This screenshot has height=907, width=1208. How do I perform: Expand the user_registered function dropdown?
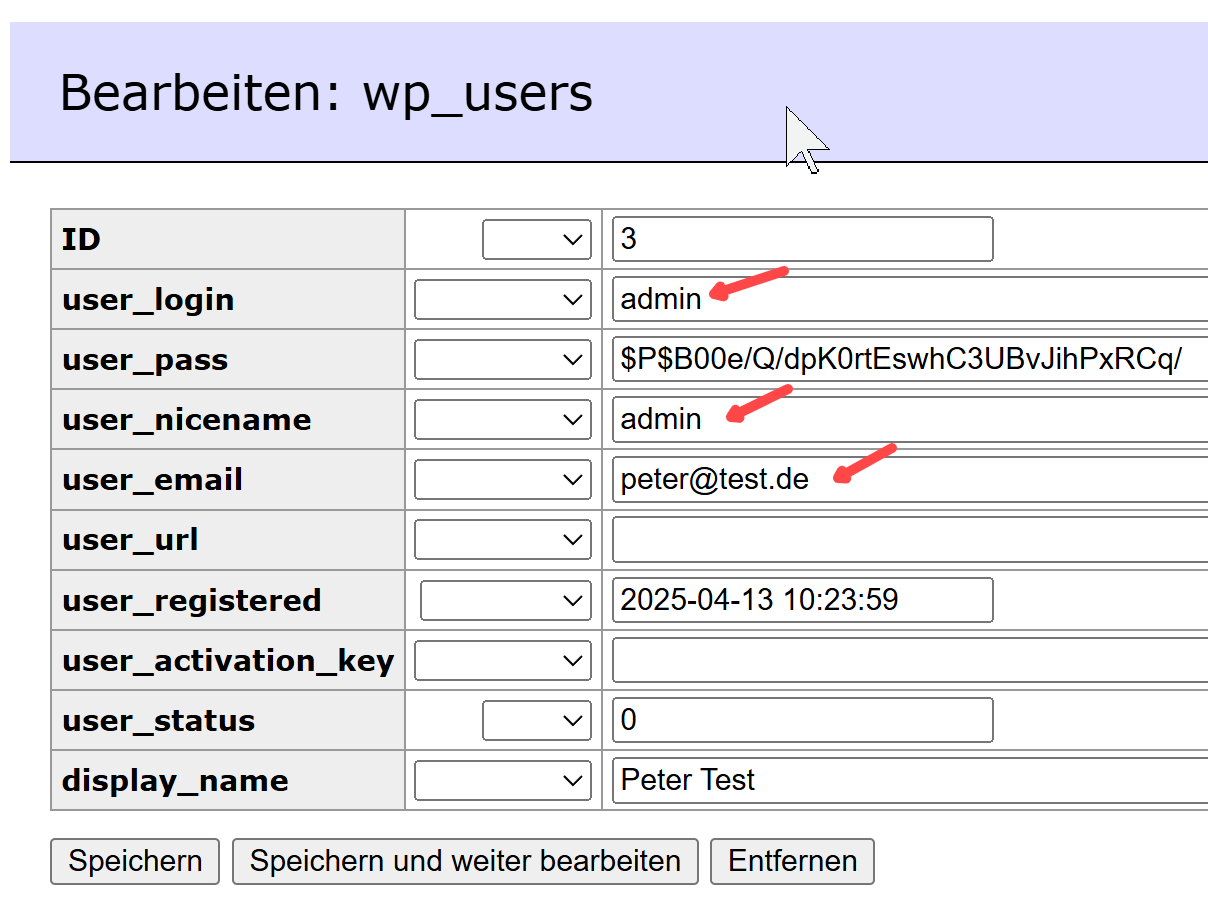505,600
